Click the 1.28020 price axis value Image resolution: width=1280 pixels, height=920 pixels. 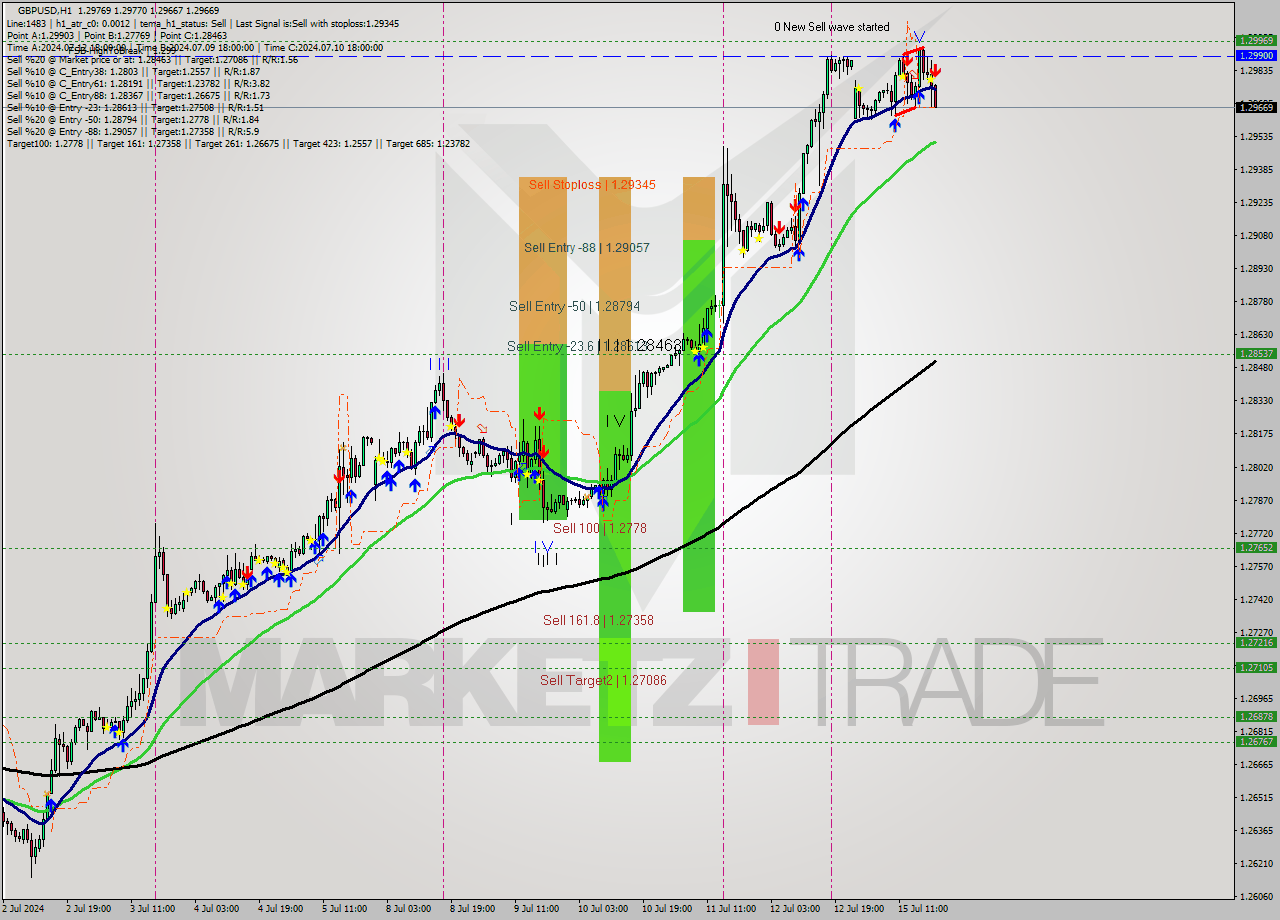(x=1256, y=467)
